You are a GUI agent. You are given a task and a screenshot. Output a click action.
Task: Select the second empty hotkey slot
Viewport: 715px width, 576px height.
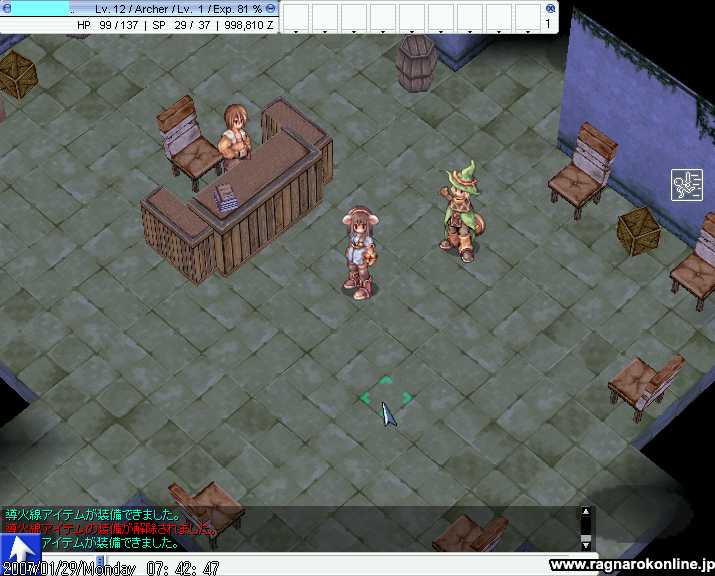(x=325, y=18)
